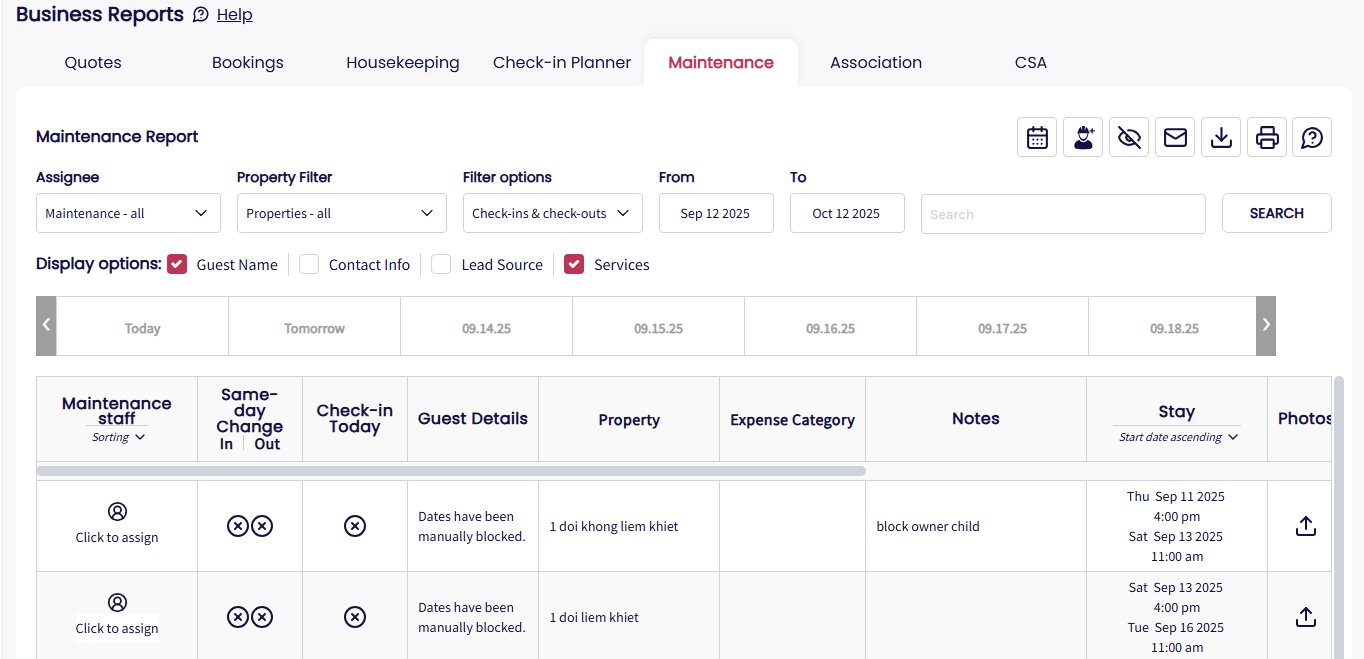Open the Assignee dropdown
Screen dimensions: 1364x659
(x=128, y=213)
